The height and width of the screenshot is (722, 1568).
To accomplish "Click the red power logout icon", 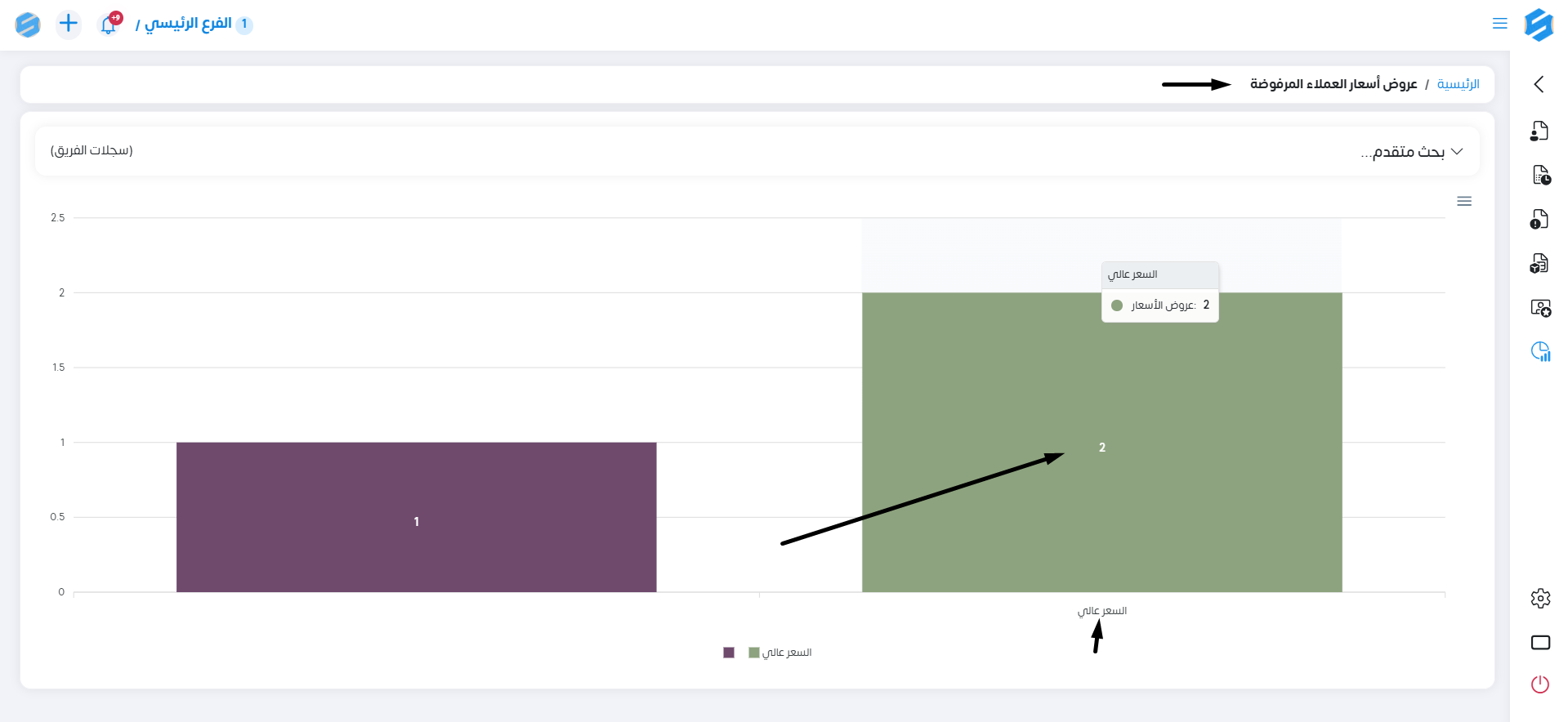I will (x=1540, y=684).
